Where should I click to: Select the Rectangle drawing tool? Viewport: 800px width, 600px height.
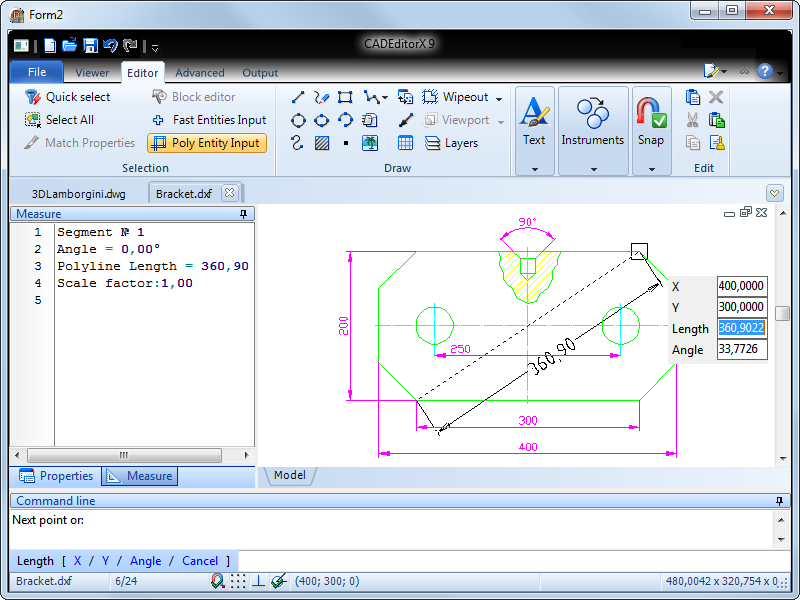pyautogui.click(x=345, y=97)
